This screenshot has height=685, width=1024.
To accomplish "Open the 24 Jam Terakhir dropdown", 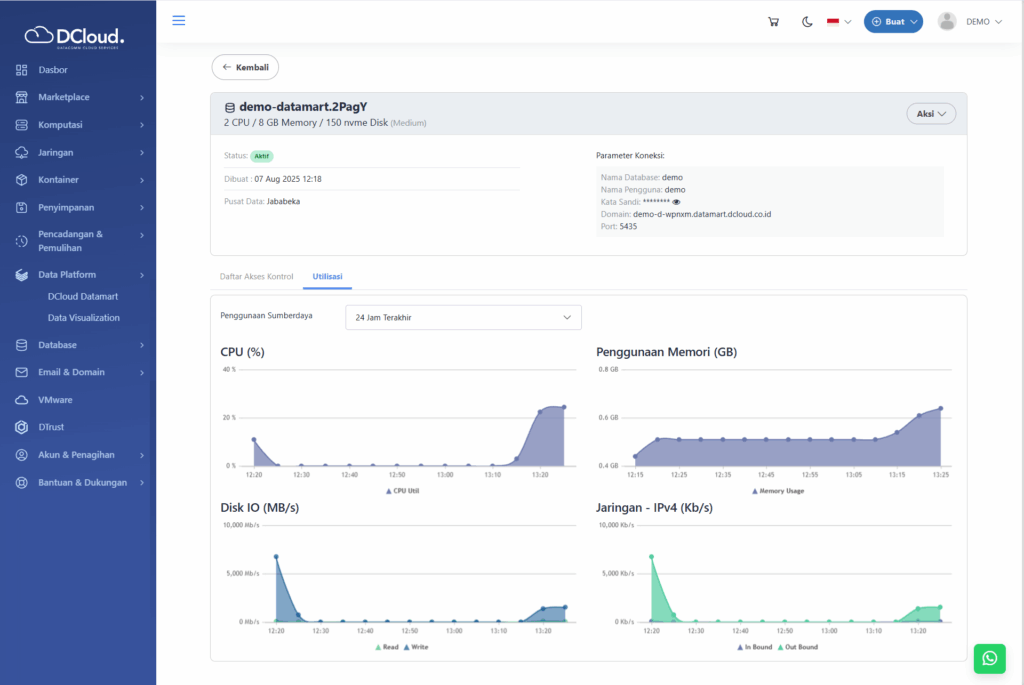I will [x=463, y=317].
